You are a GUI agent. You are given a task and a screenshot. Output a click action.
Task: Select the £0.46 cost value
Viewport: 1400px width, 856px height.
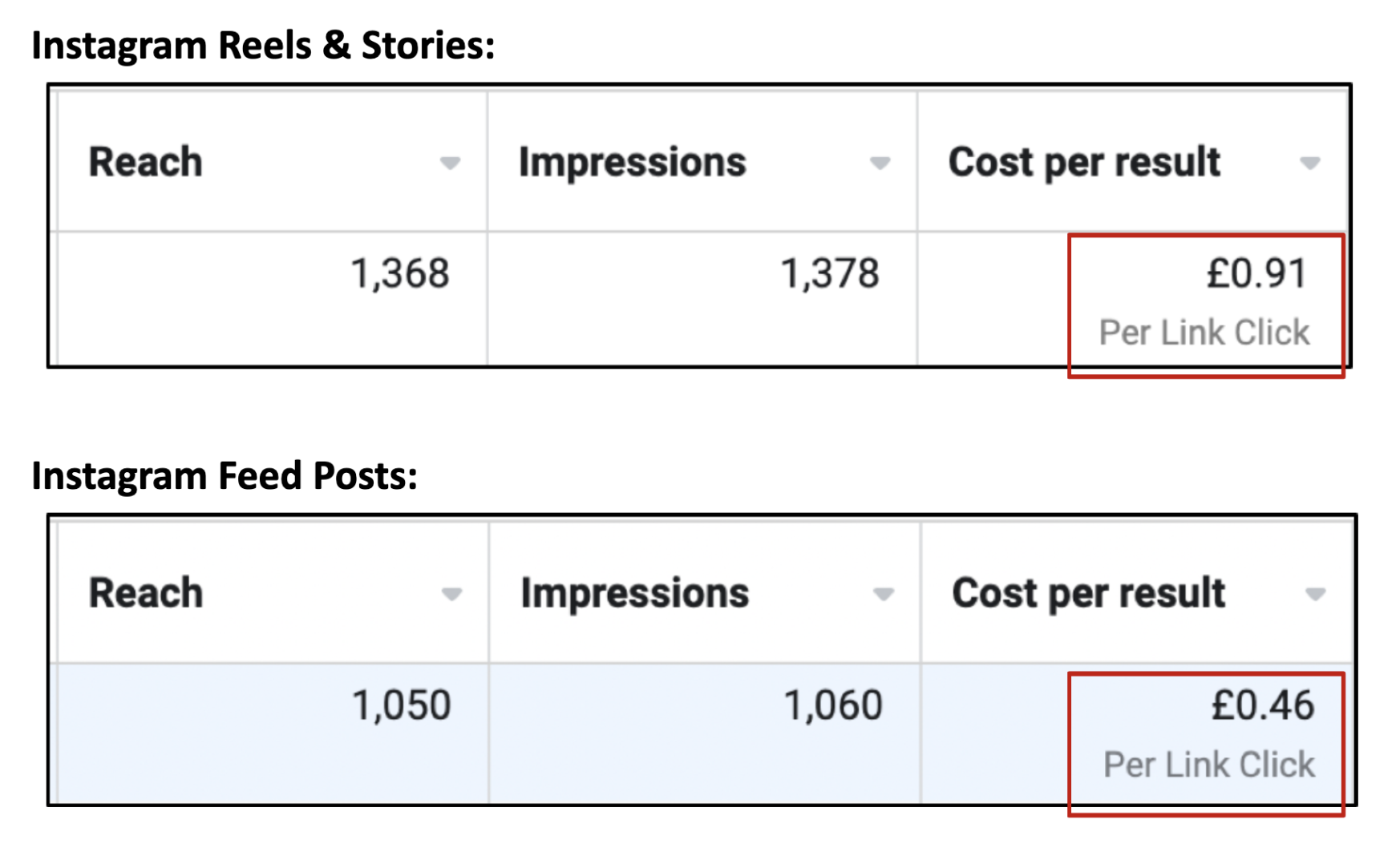pyautogui.click(x=1262, y=705)
